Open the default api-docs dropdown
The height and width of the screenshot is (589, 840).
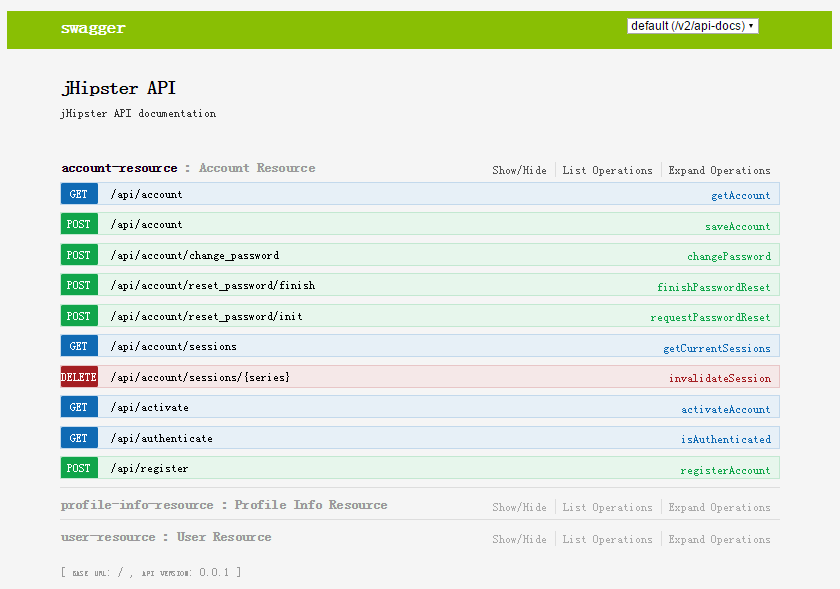tap(692, 26)
